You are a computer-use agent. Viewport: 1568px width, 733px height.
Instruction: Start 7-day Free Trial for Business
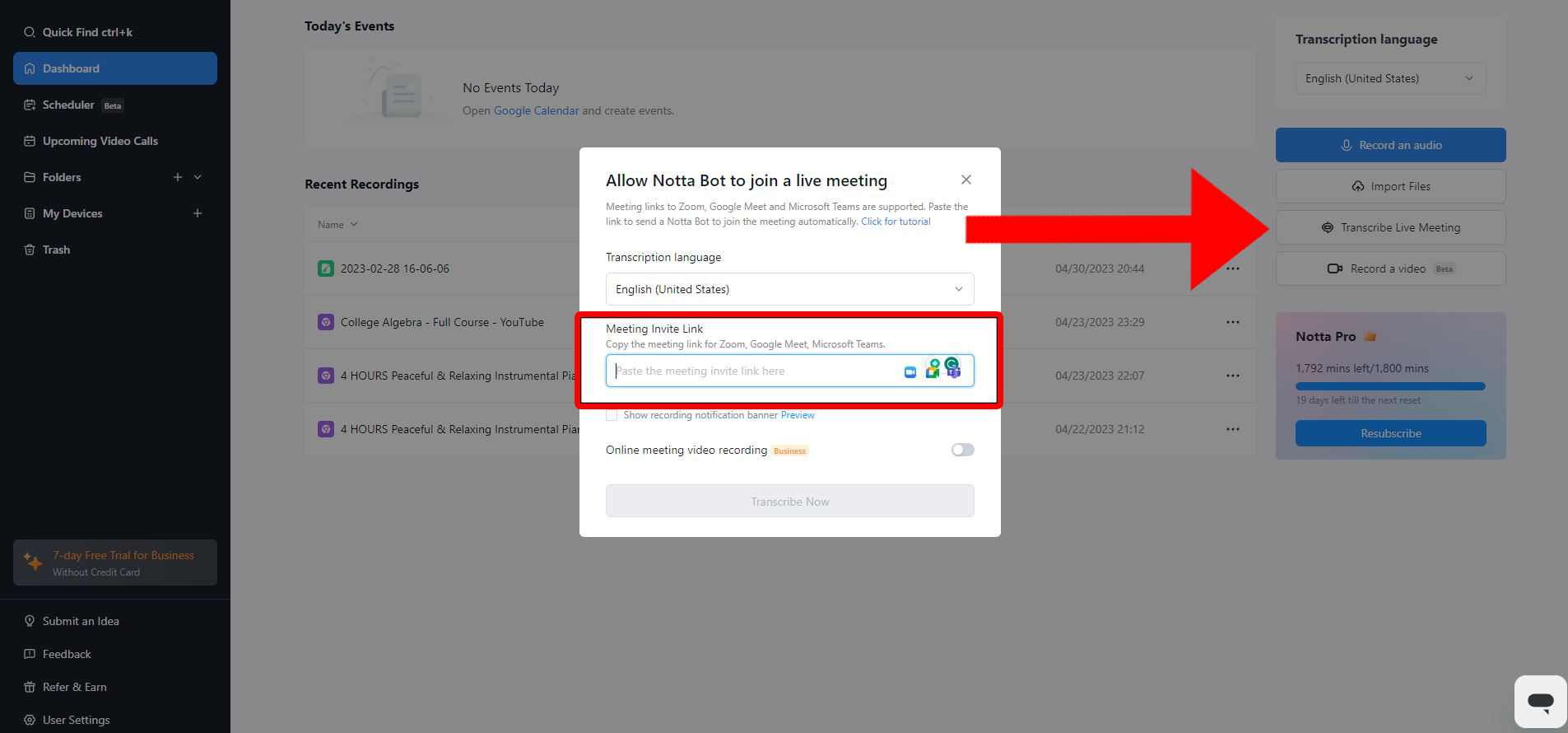click(115, 563)
